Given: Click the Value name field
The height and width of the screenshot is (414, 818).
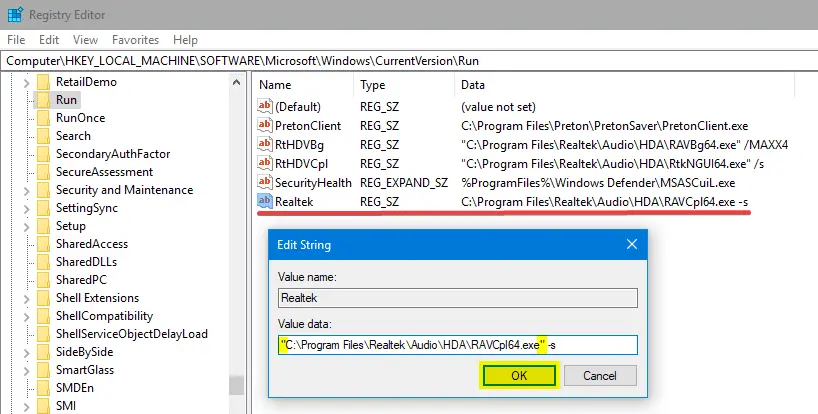Looking at the screenshot, I should (458, 298).
